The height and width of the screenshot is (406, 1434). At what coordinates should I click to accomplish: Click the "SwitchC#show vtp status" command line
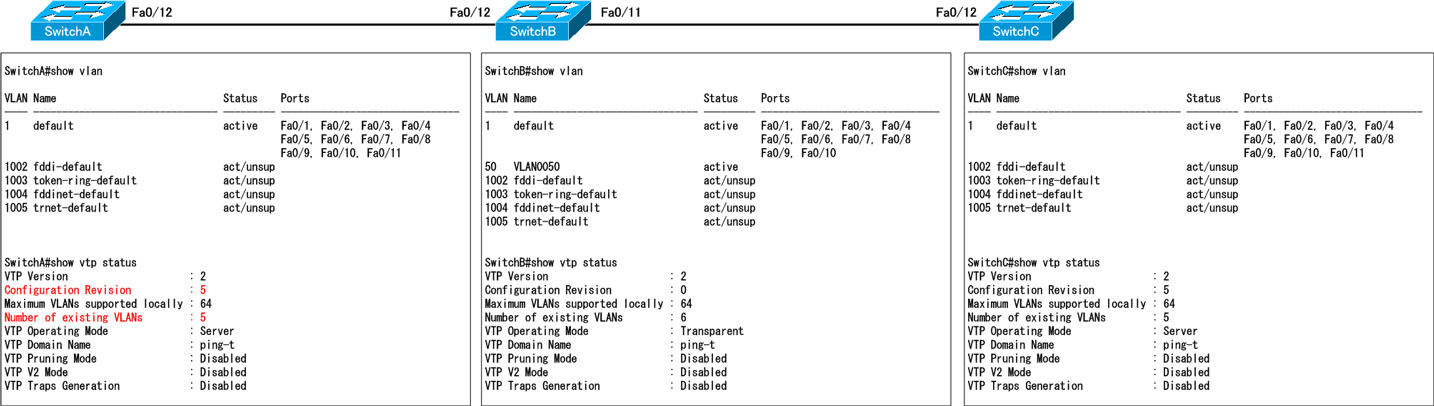coord(1033,263)
